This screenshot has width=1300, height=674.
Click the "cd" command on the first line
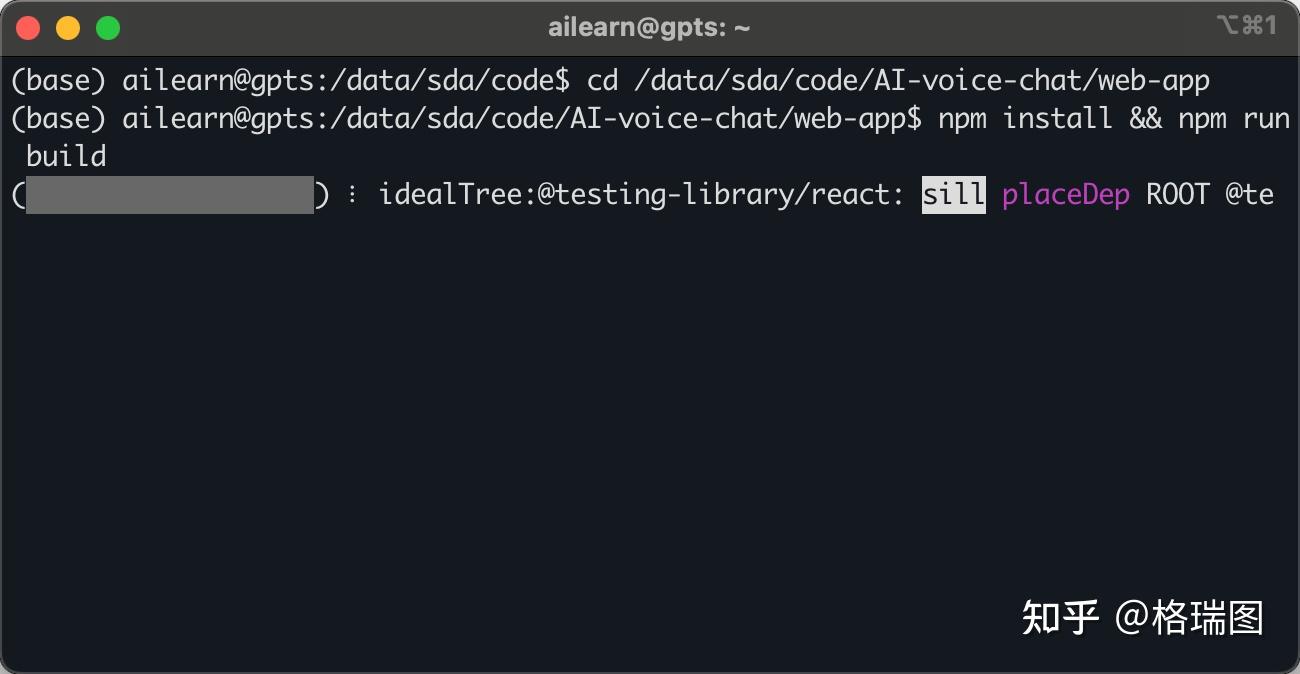tap(602, 80)
